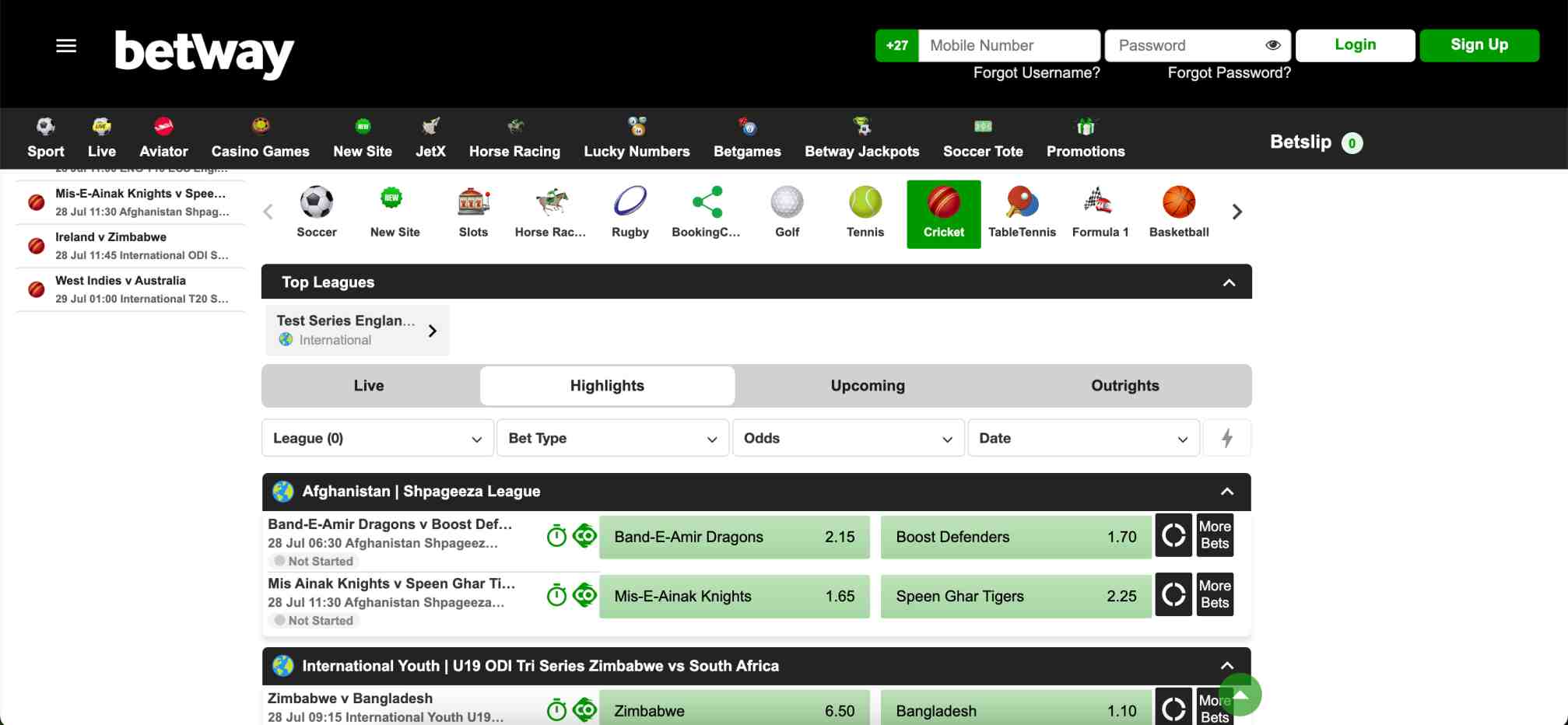Click the Login button
The height and width of the screenshot is (725, 1568).
(1355, 45)
